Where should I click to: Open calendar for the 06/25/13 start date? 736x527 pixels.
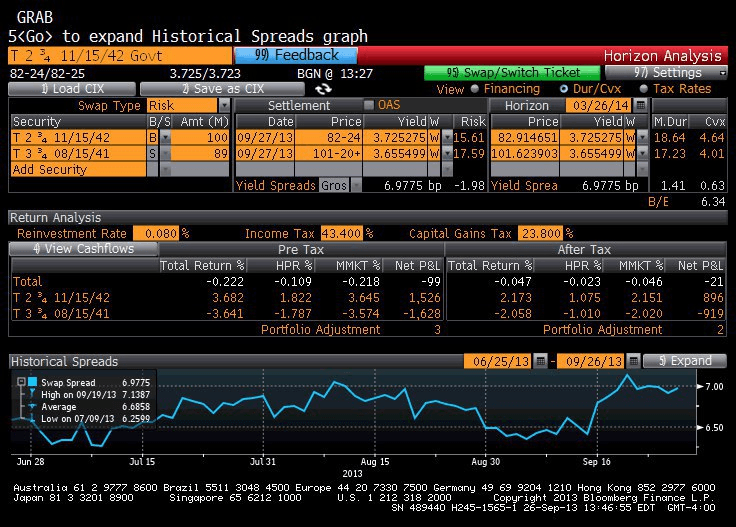pos(540,361)
